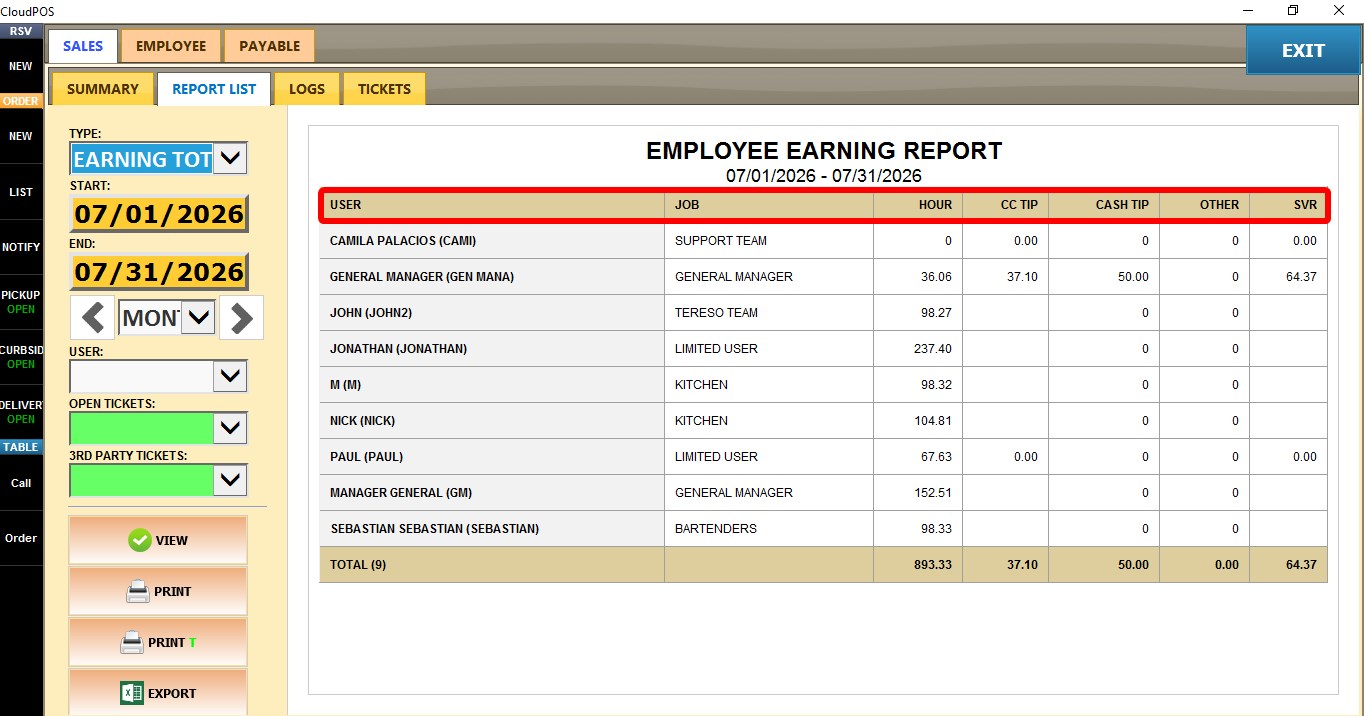Open the PICKUP sidebar item
This screenshot has height=716, width=1364.
tap(21, 302)
